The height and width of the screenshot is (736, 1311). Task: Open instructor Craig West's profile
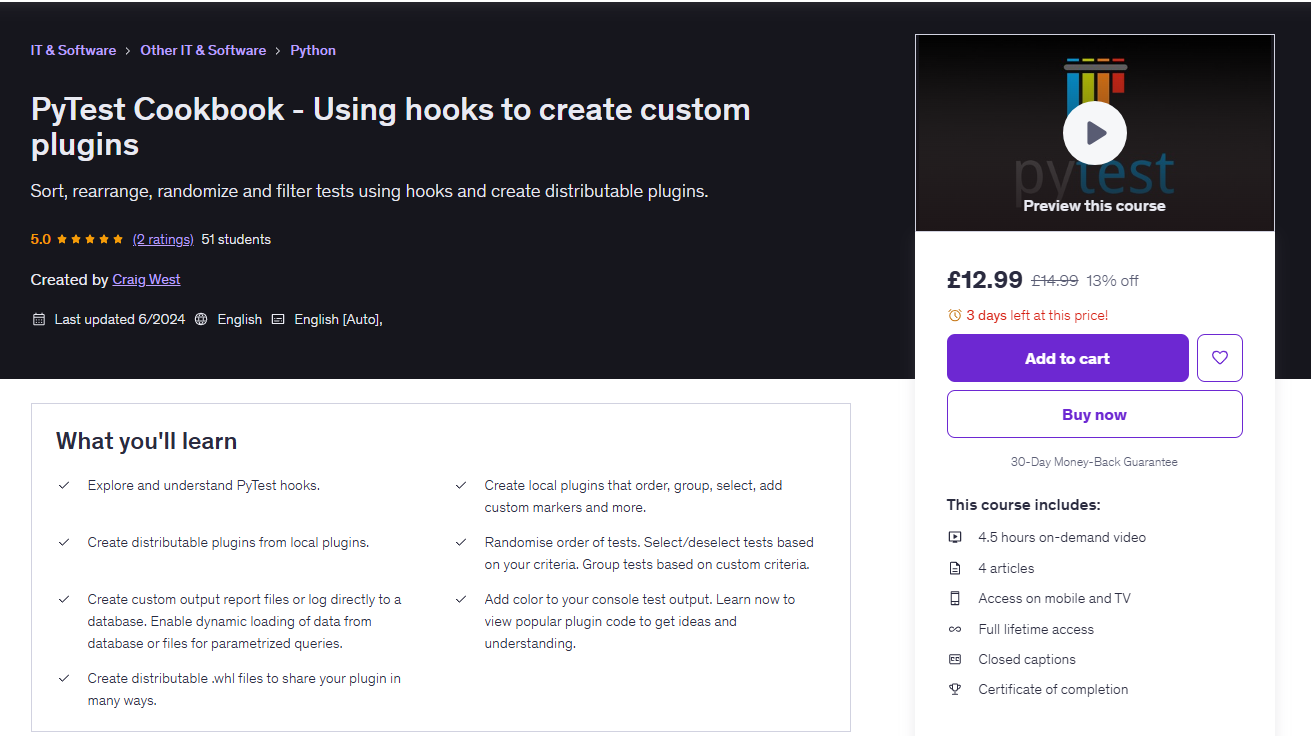(x=146, y=279)
